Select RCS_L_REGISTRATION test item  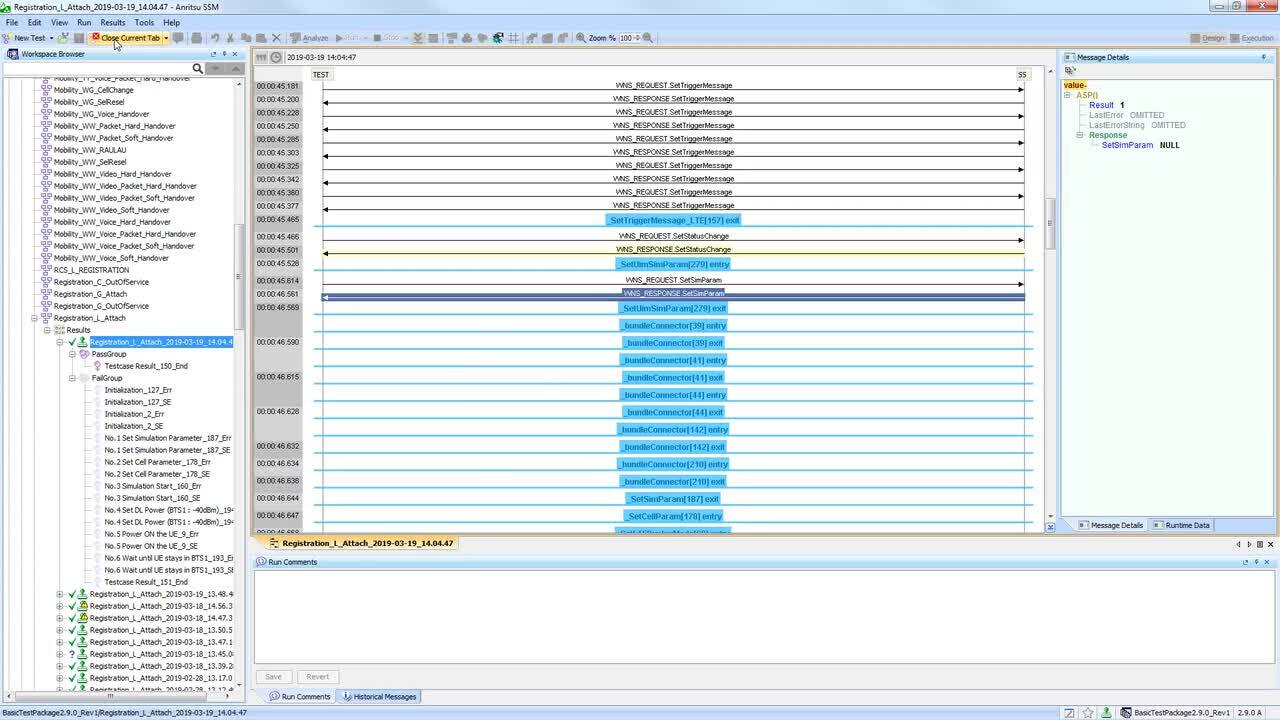click(x=91, y=270)
